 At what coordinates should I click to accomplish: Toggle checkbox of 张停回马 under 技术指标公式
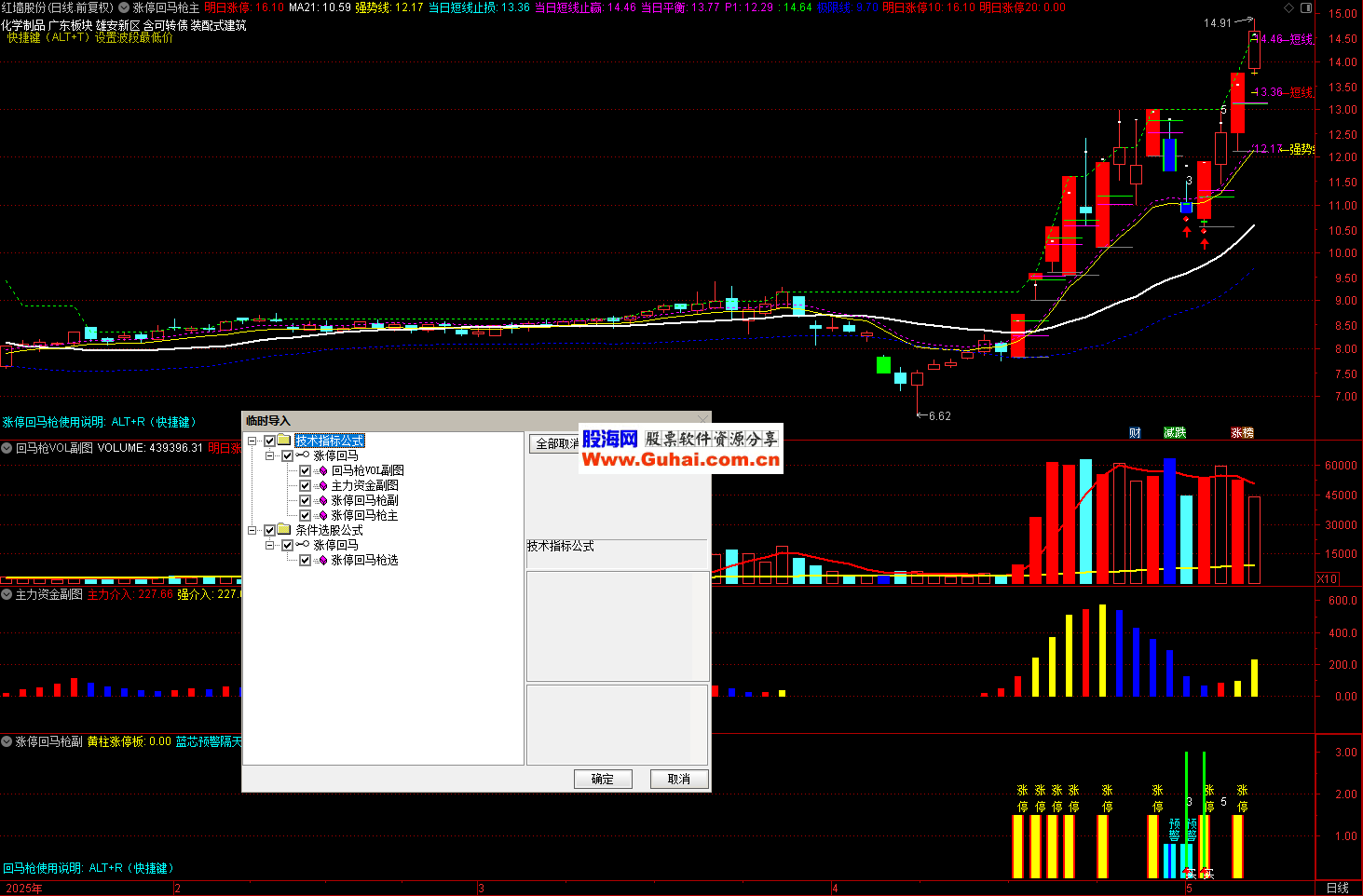[287, 455]
